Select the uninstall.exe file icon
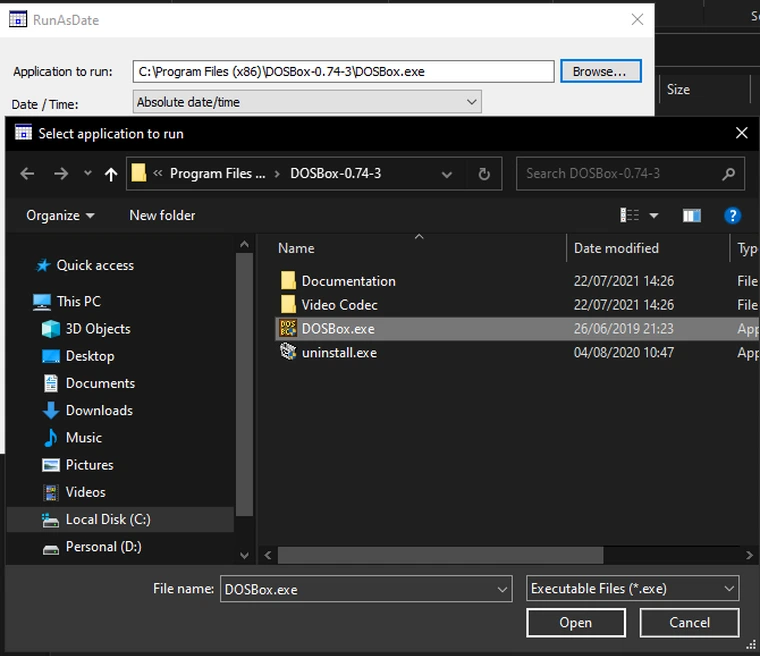Viewport: 760px width, 656px height. (288, 352)
